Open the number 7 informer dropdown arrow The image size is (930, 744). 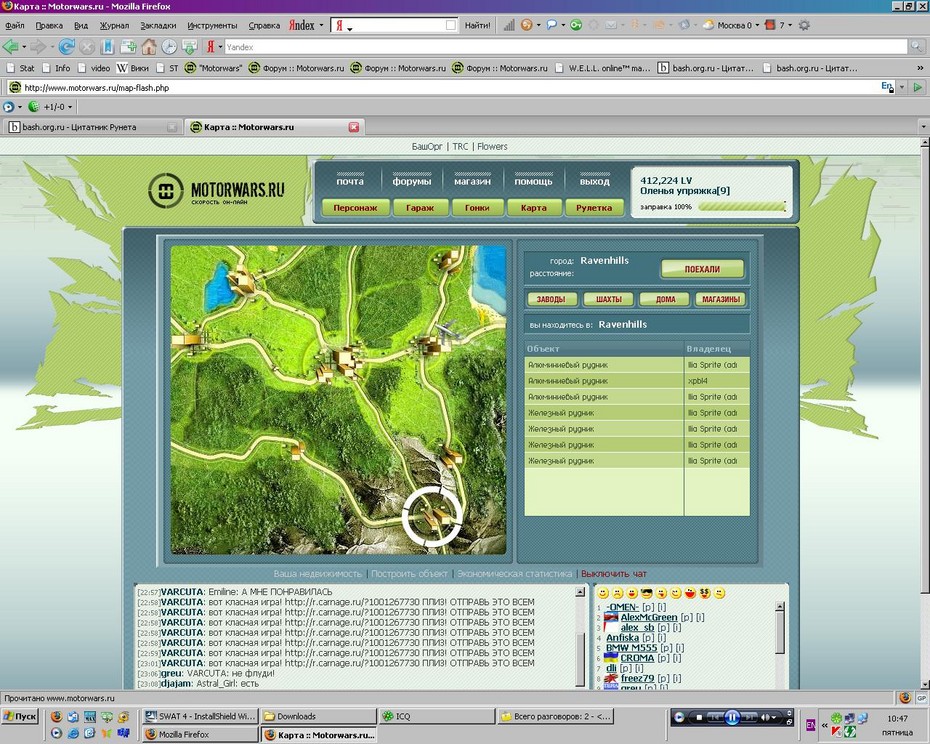[x=790, y=25]
